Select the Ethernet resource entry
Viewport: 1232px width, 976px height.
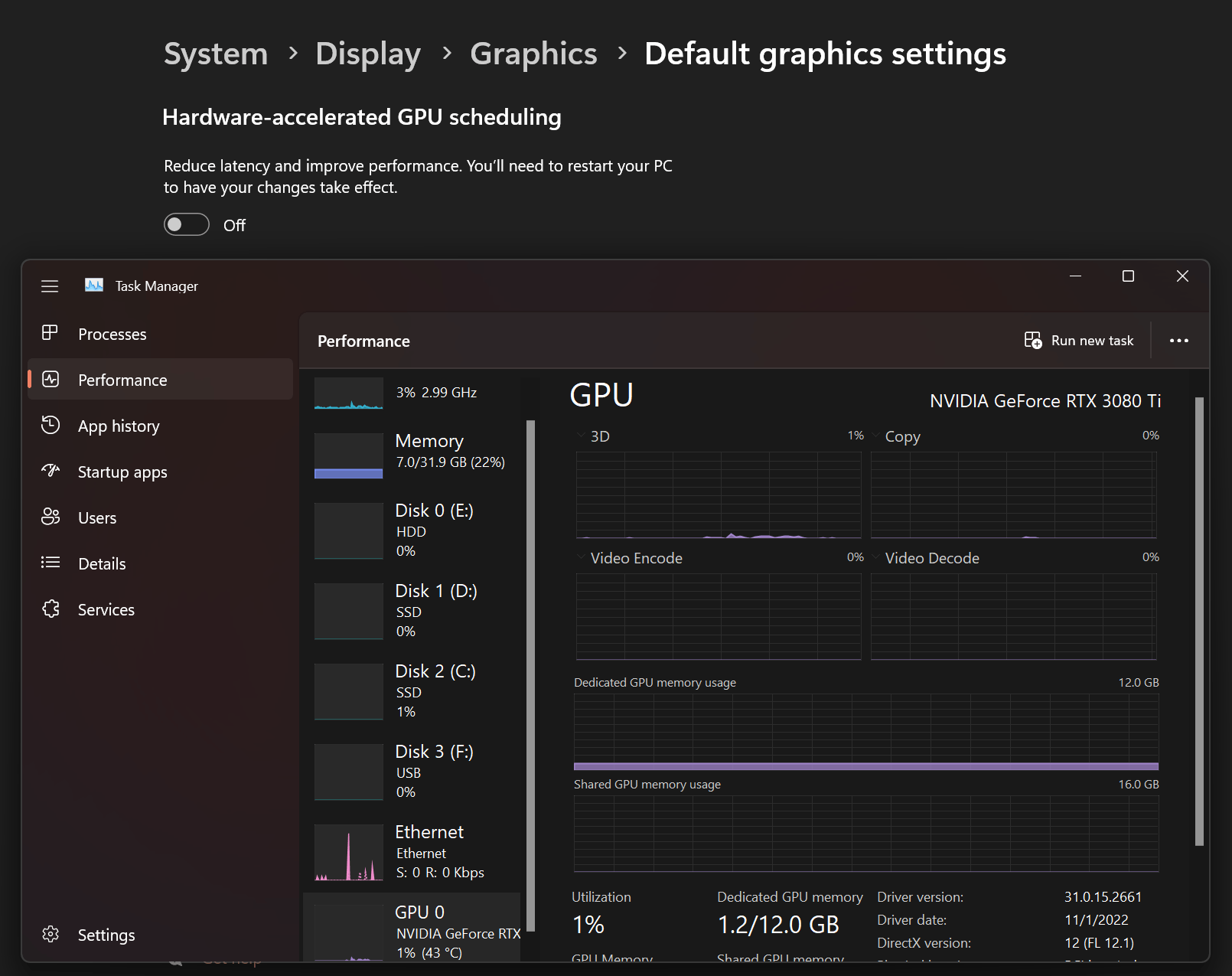(413, 852)
